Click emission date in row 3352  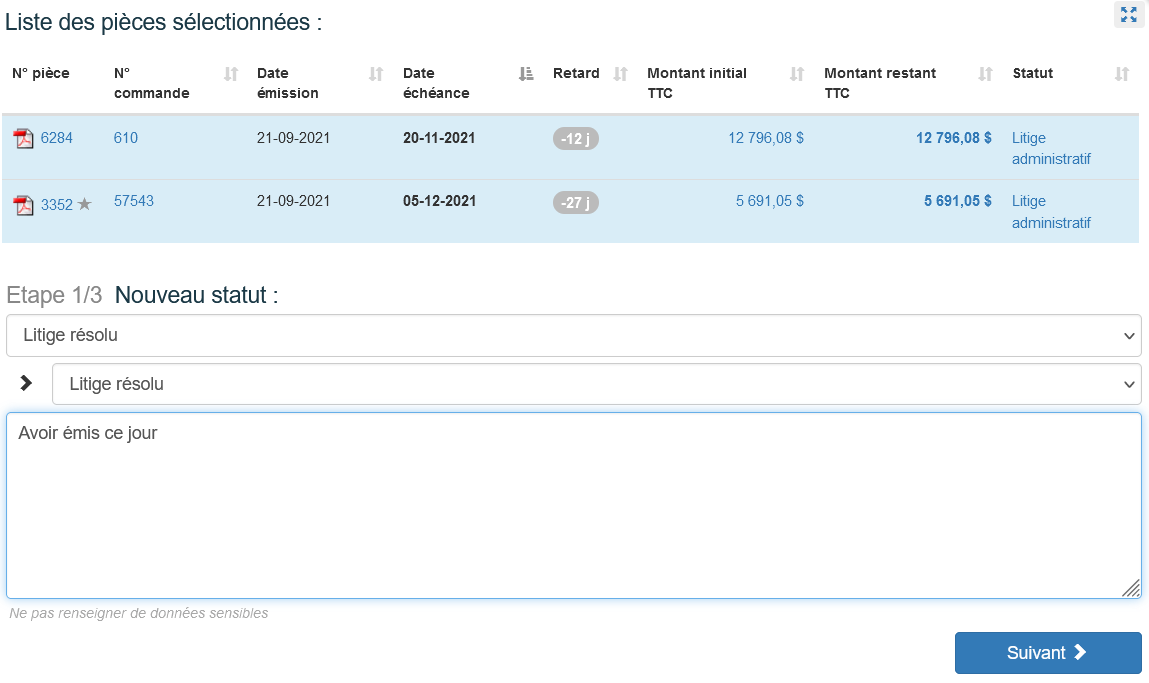tap(293, 201)
